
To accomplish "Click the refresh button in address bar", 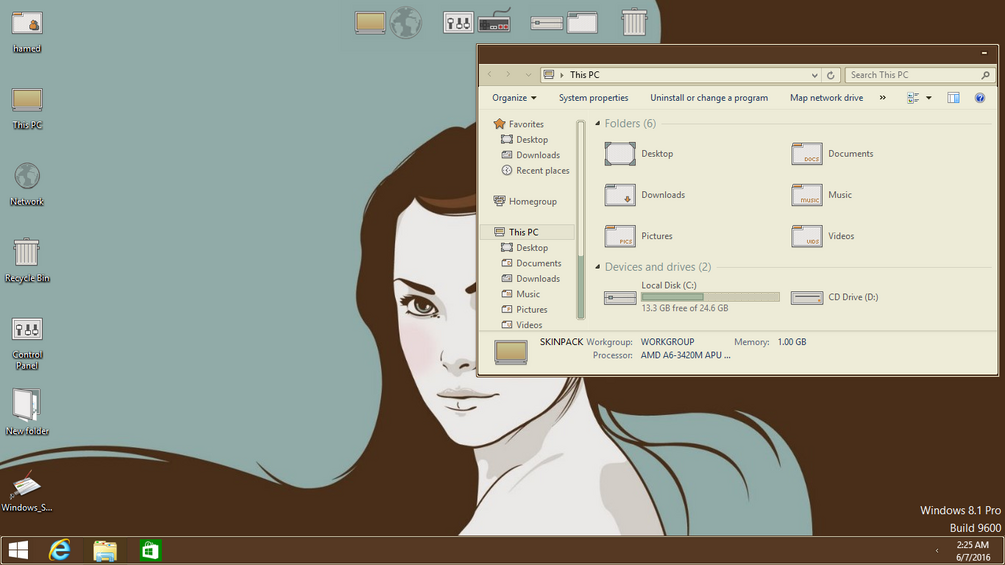I will 831,75.
